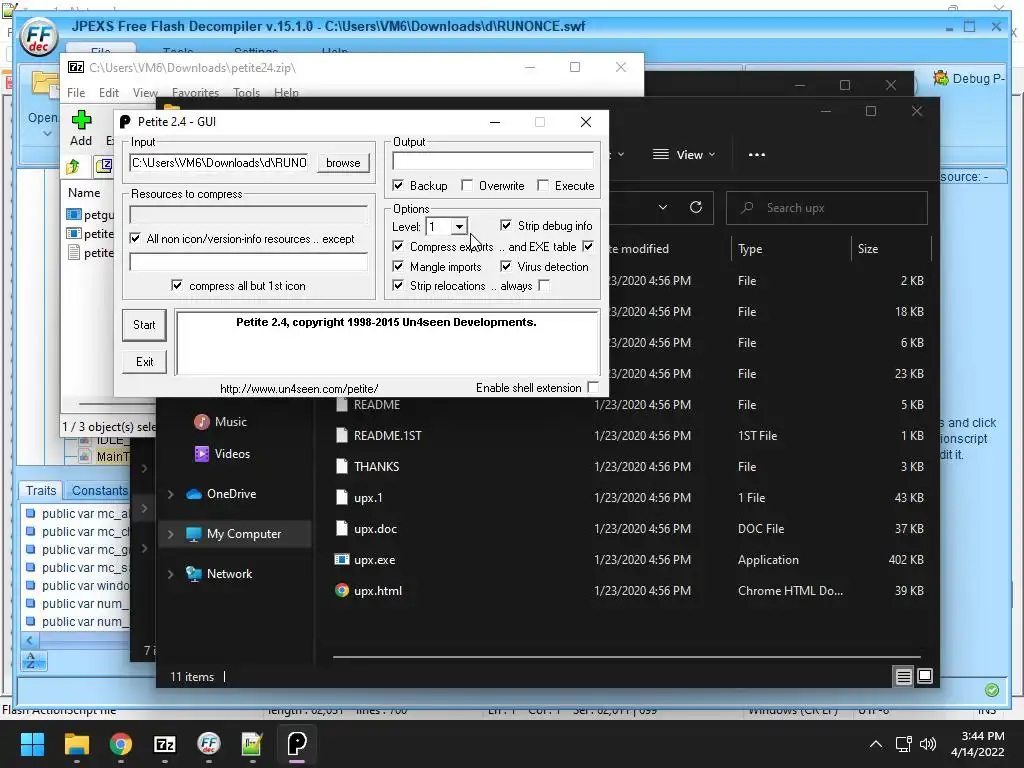Click the upx.exe application icon
Viewport: 1024px width, 768px height.
point(342,560)
